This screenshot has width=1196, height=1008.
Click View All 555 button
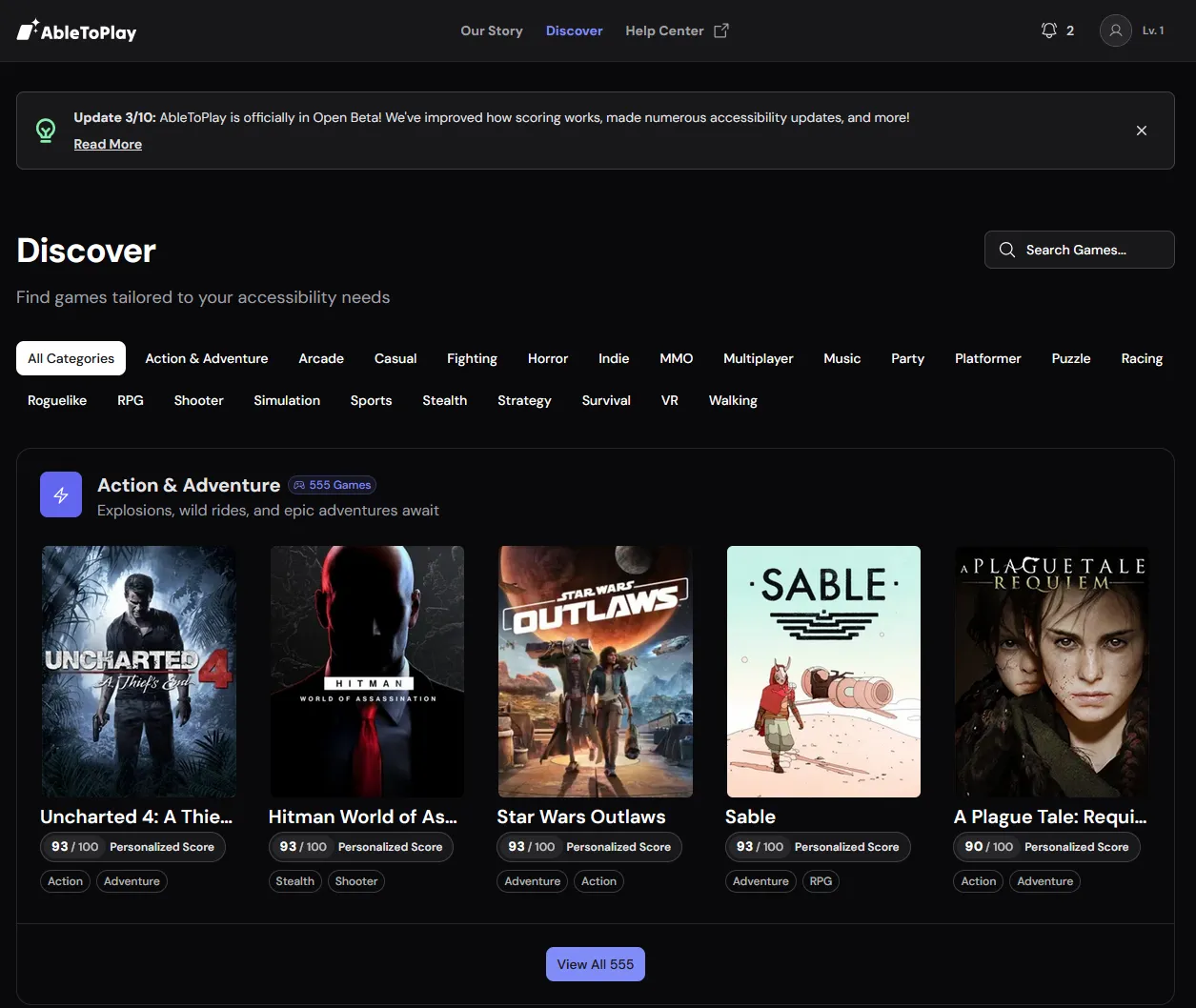596,964
